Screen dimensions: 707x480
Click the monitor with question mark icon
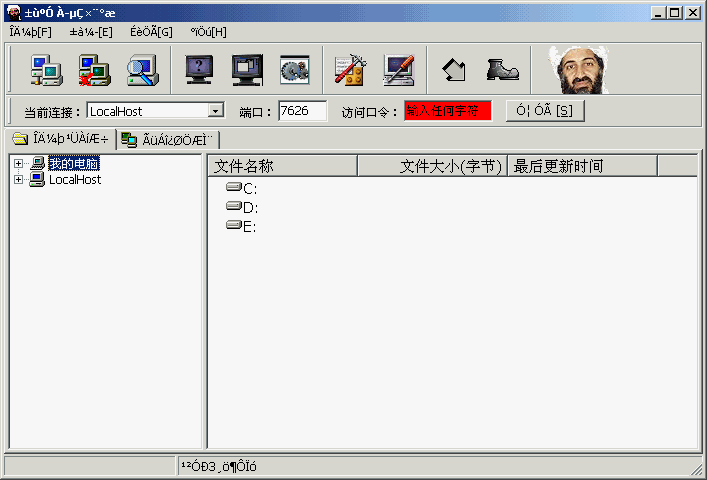click(x=200, y=70)
